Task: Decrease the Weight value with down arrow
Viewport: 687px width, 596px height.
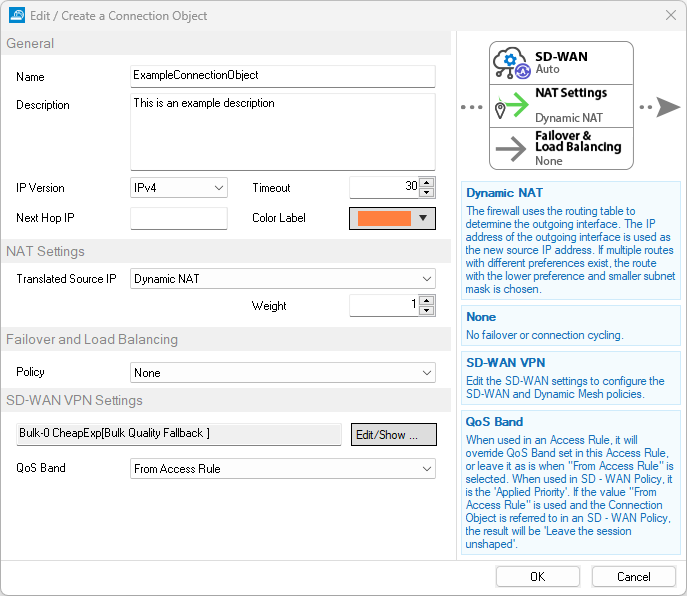Action: [427, 310]
